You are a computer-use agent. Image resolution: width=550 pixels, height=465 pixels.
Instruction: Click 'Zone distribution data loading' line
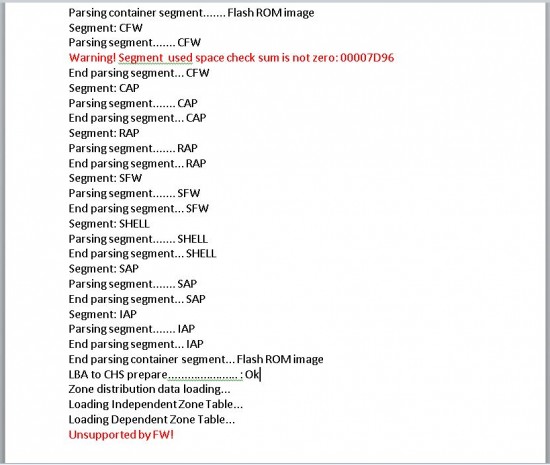(x=150, y=389)
